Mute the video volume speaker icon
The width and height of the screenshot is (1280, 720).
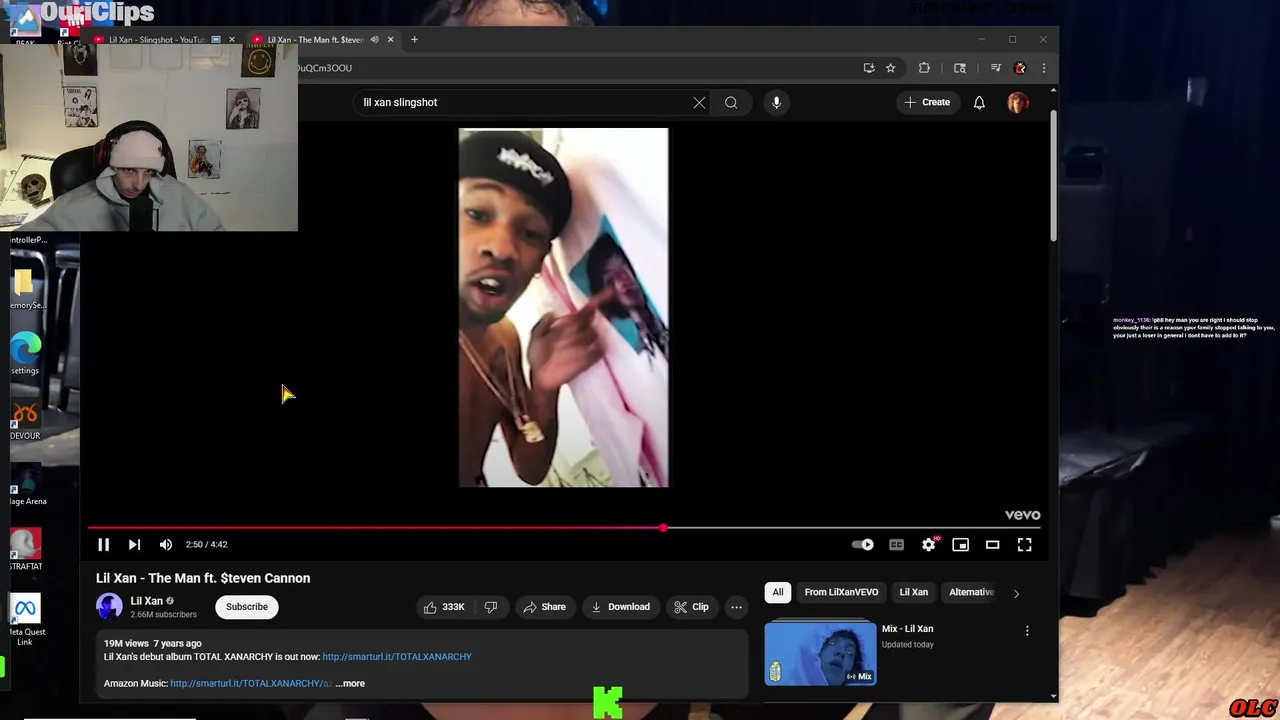[x=166, y=544]
